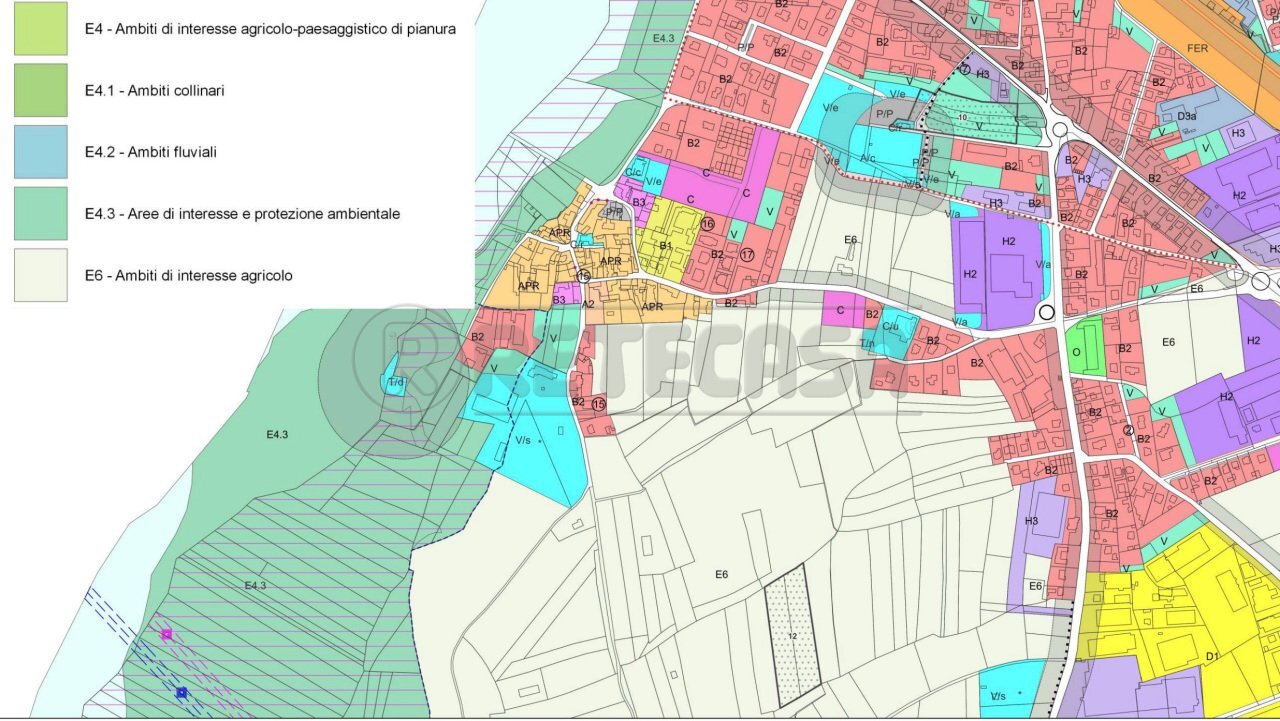
Task: Click the FER label at top right
Action: (x=1196, y=47)
